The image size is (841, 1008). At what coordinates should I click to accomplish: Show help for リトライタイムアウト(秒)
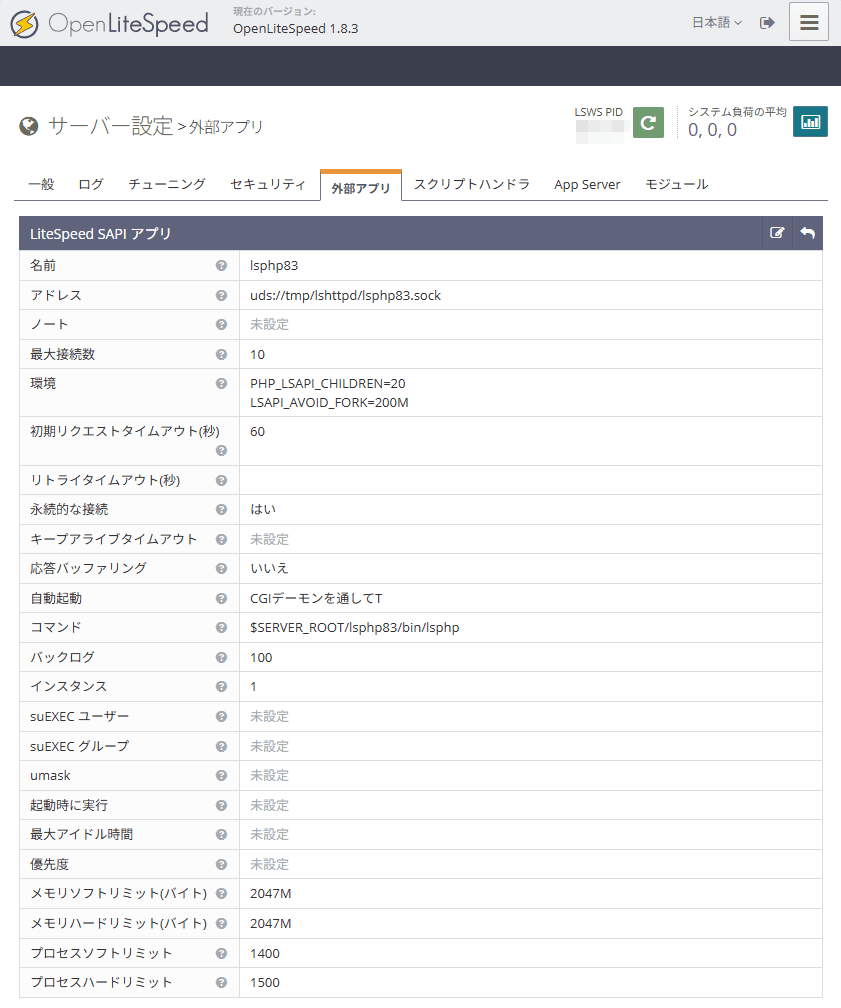[221, 480]
